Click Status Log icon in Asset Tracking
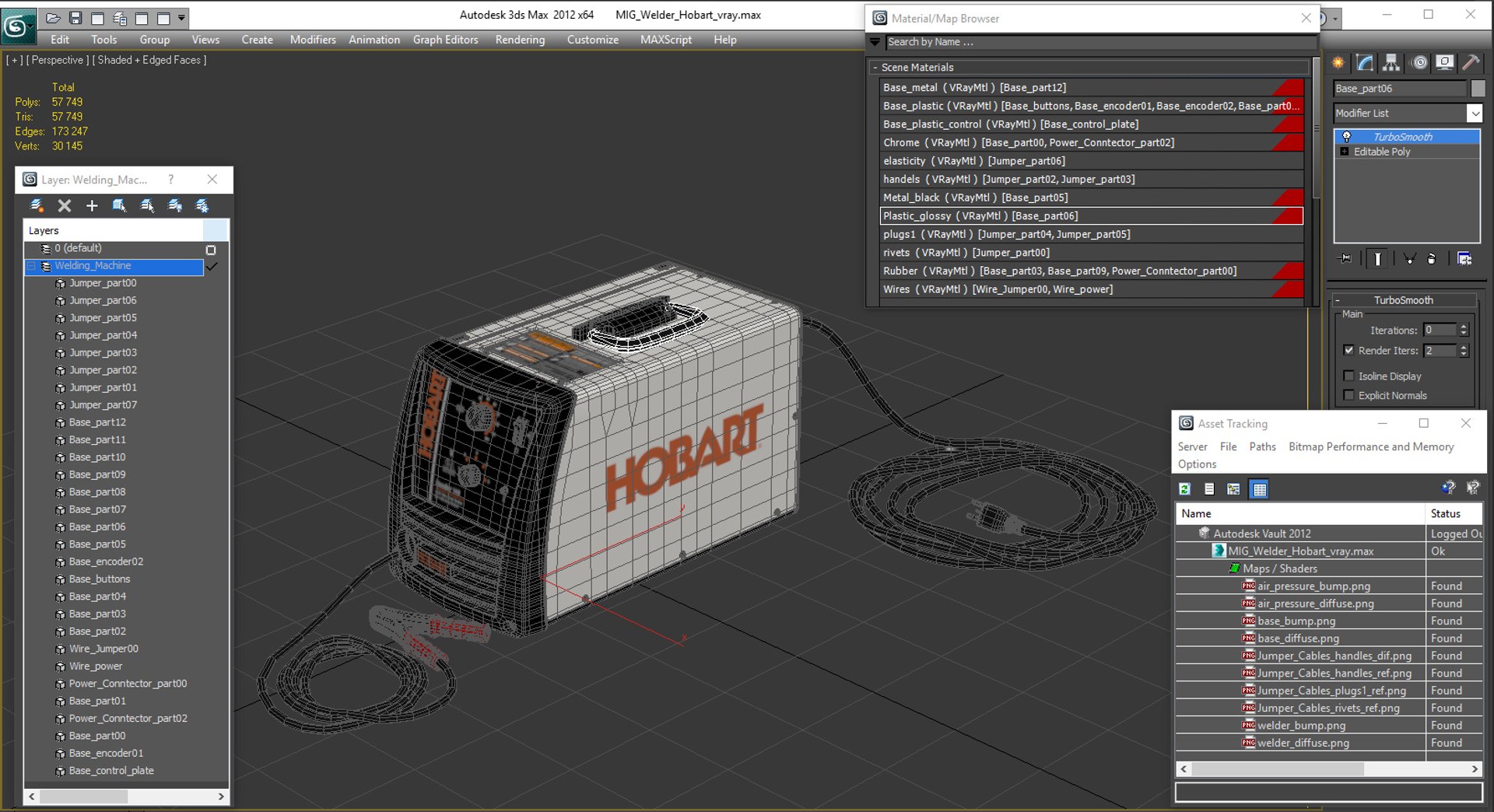The image size is (1494, 812). (x=1209, y=489)
